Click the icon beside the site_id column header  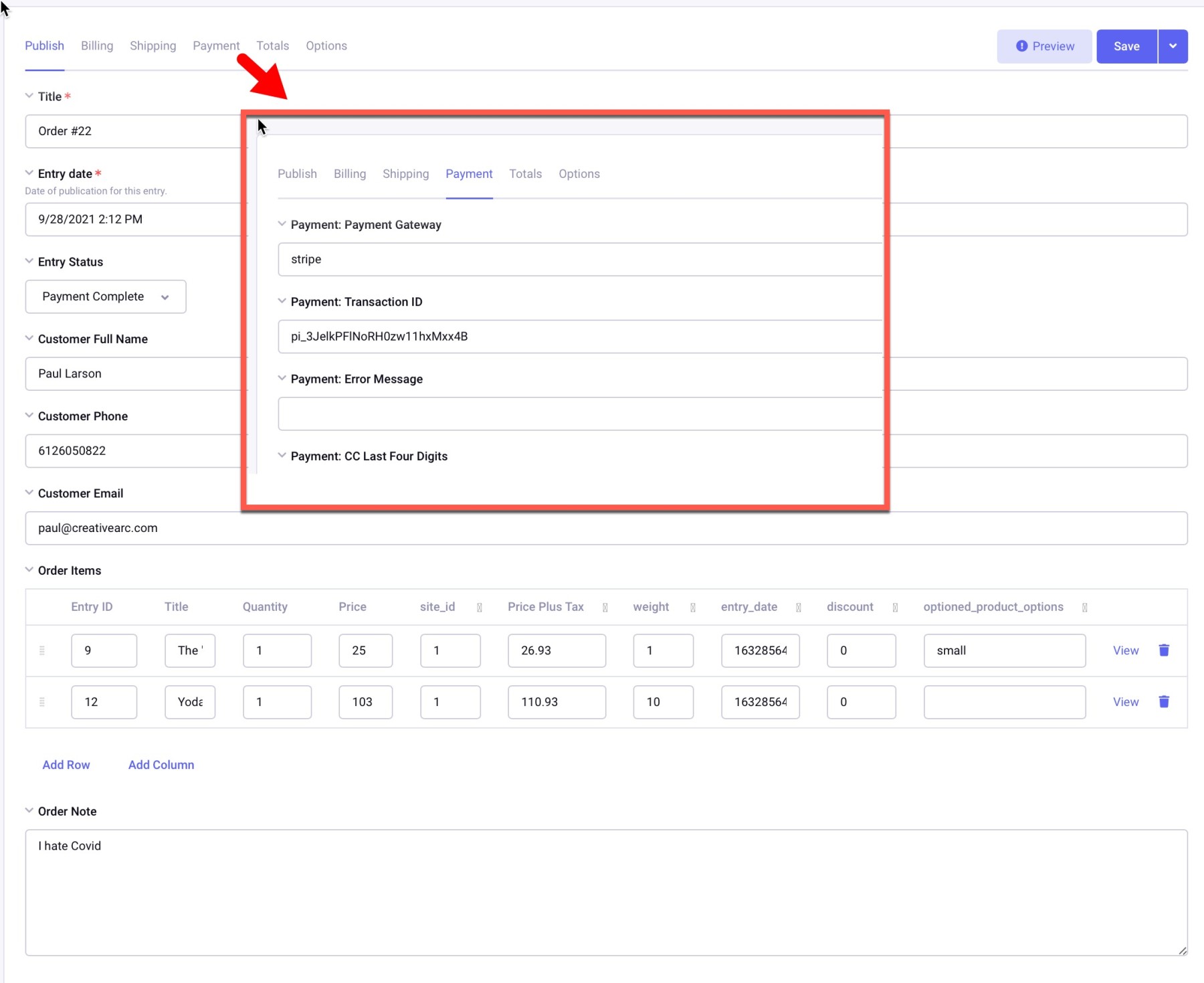[480, 608]
